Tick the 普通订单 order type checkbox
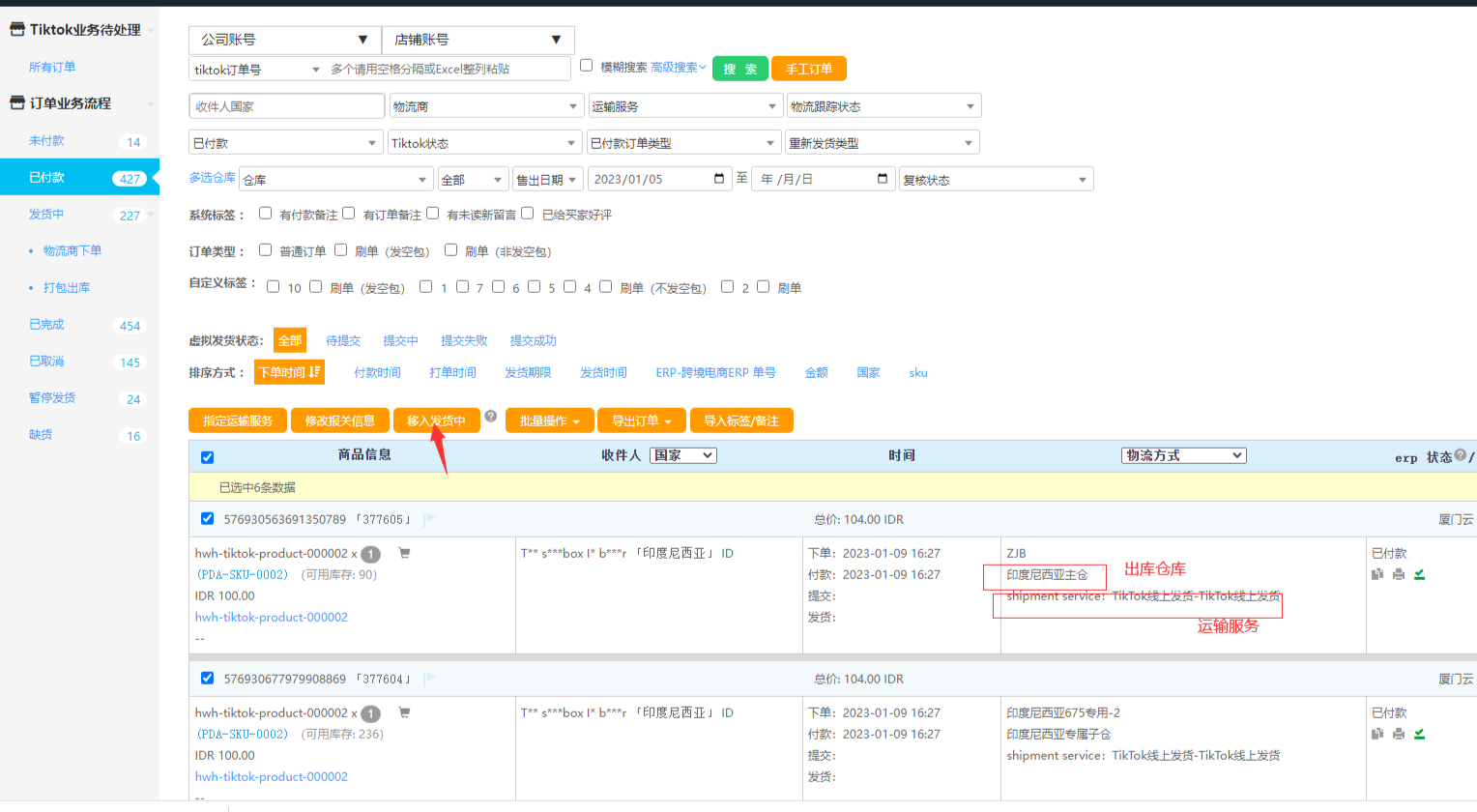 coord(265,249)
